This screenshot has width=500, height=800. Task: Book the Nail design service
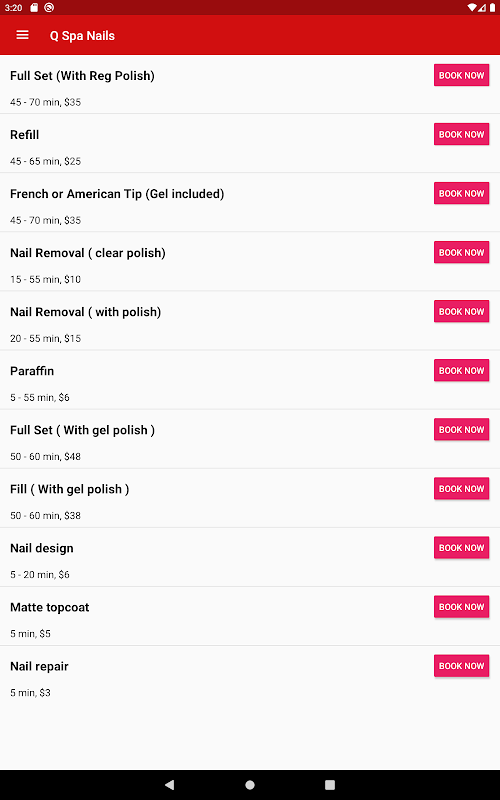click(461, 547)
